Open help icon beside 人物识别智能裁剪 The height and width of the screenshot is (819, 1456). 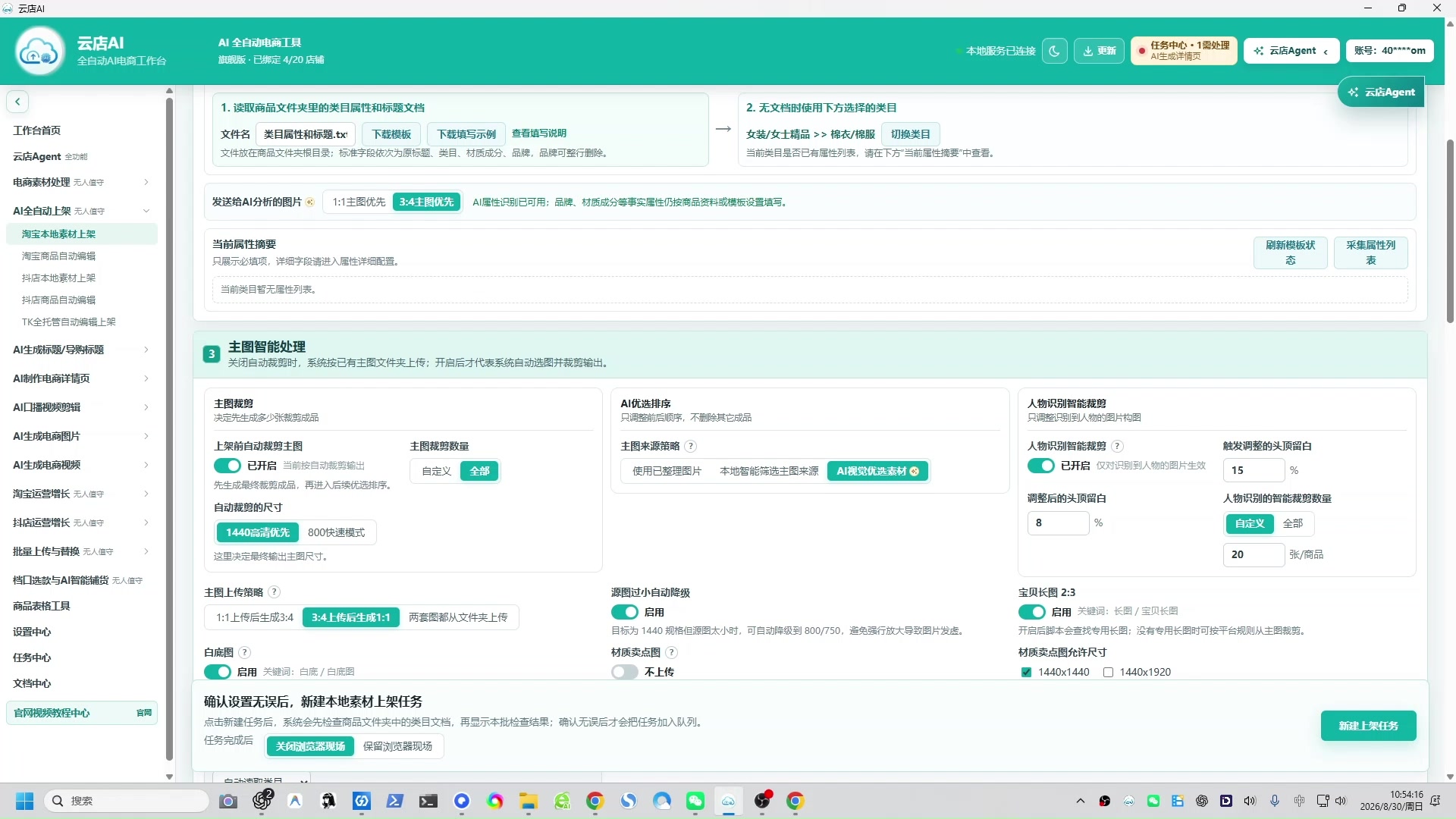click(x=1118, y=446)
